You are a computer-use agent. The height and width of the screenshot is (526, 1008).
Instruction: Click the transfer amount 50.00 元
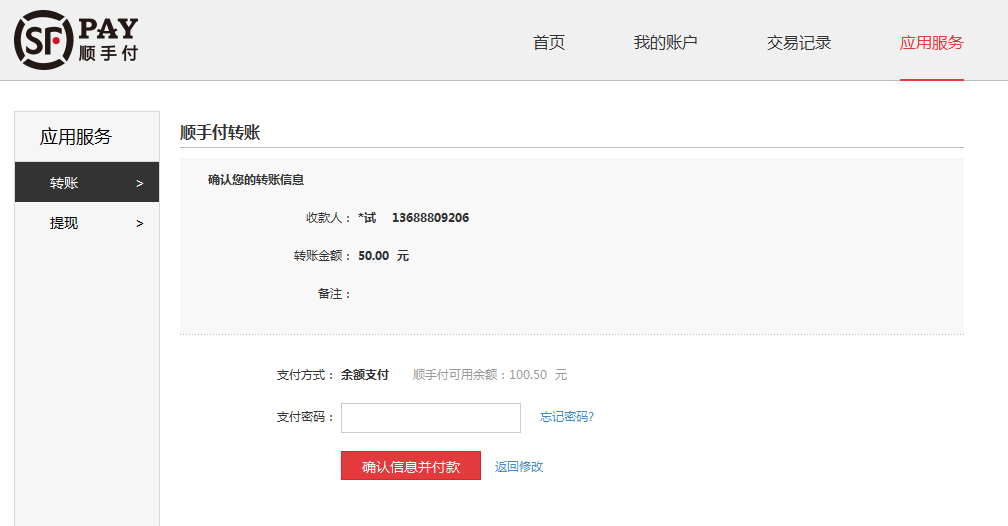pyautogui.click(x=383, y=256)
